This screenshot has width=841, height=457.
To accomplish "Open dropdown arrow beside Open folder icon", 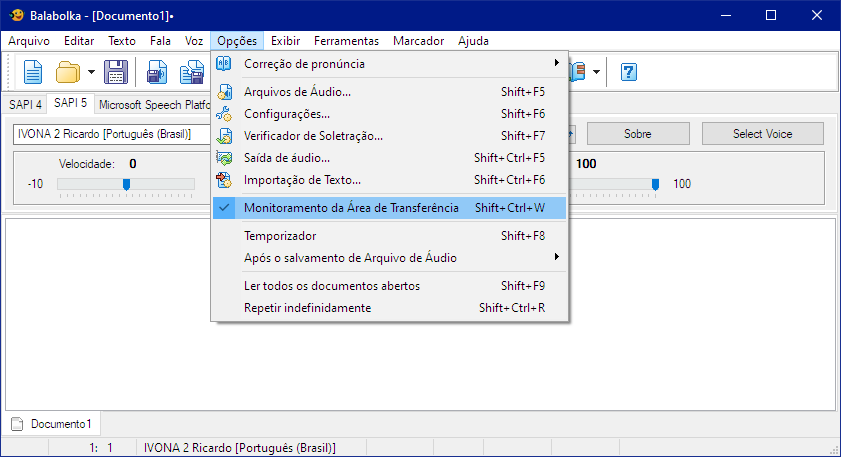I will (91, 72).
